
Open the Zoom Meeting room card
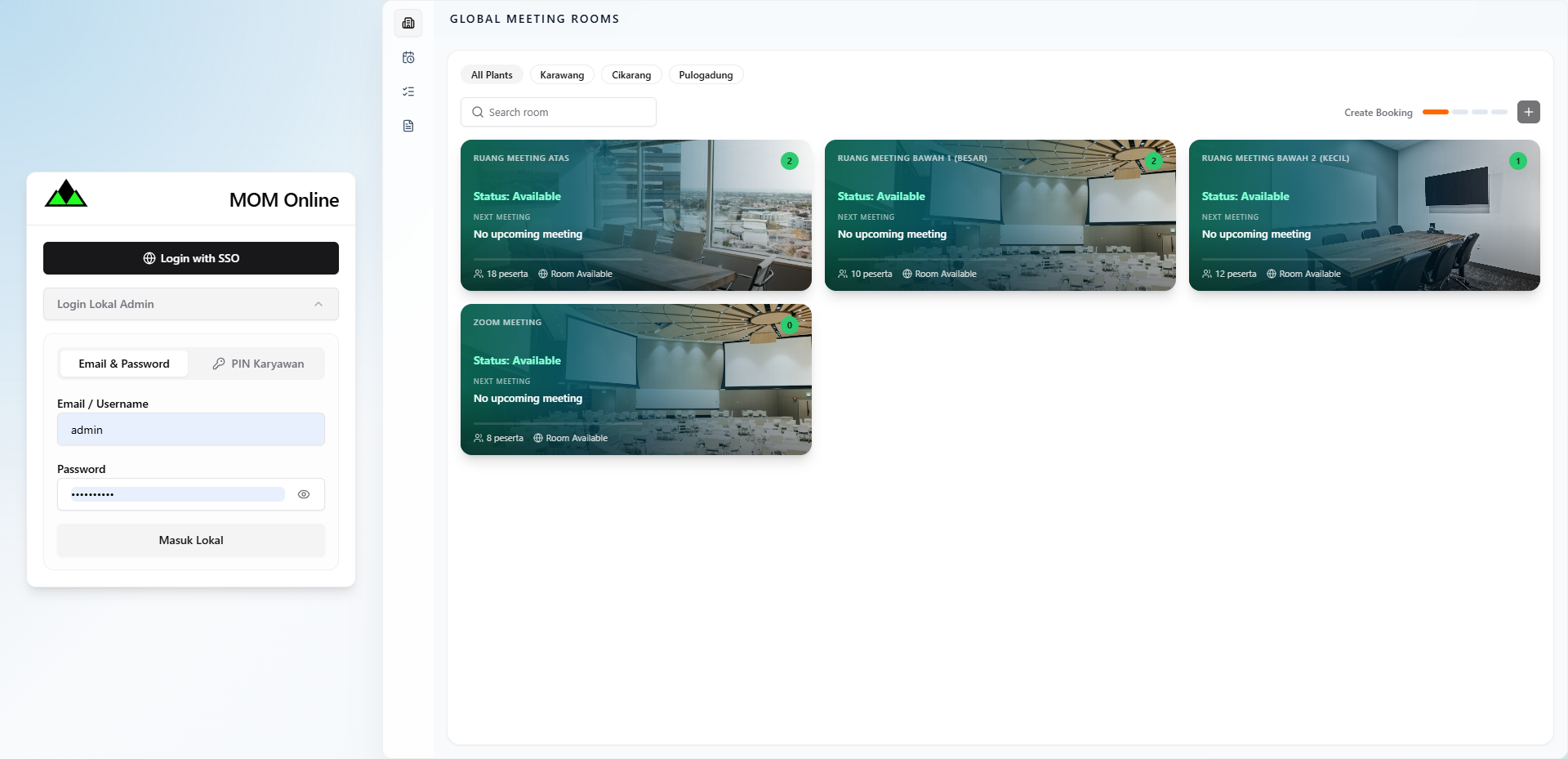click(x=636, y=379)
